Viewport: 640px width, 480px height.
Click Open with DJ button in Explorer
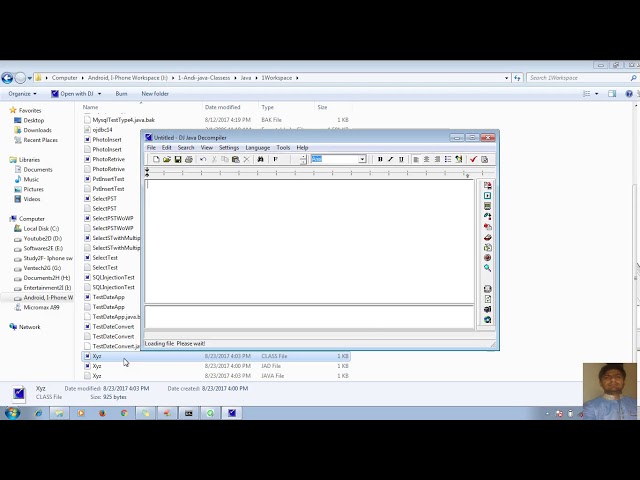pyautogui.click(x=72, y=94)
